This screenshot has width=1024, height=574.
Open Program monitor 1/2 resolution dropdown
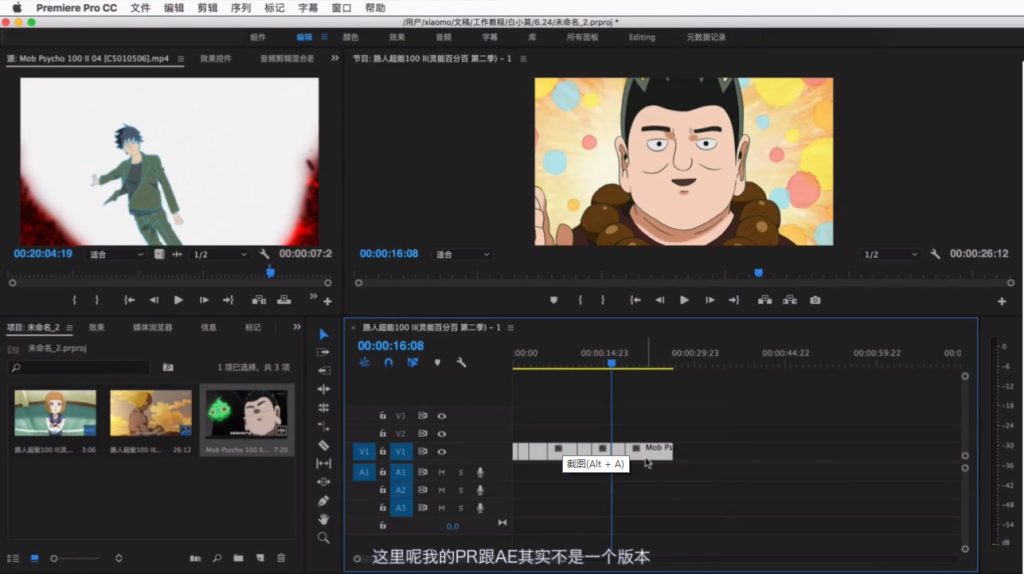click(x=890, y=254)
